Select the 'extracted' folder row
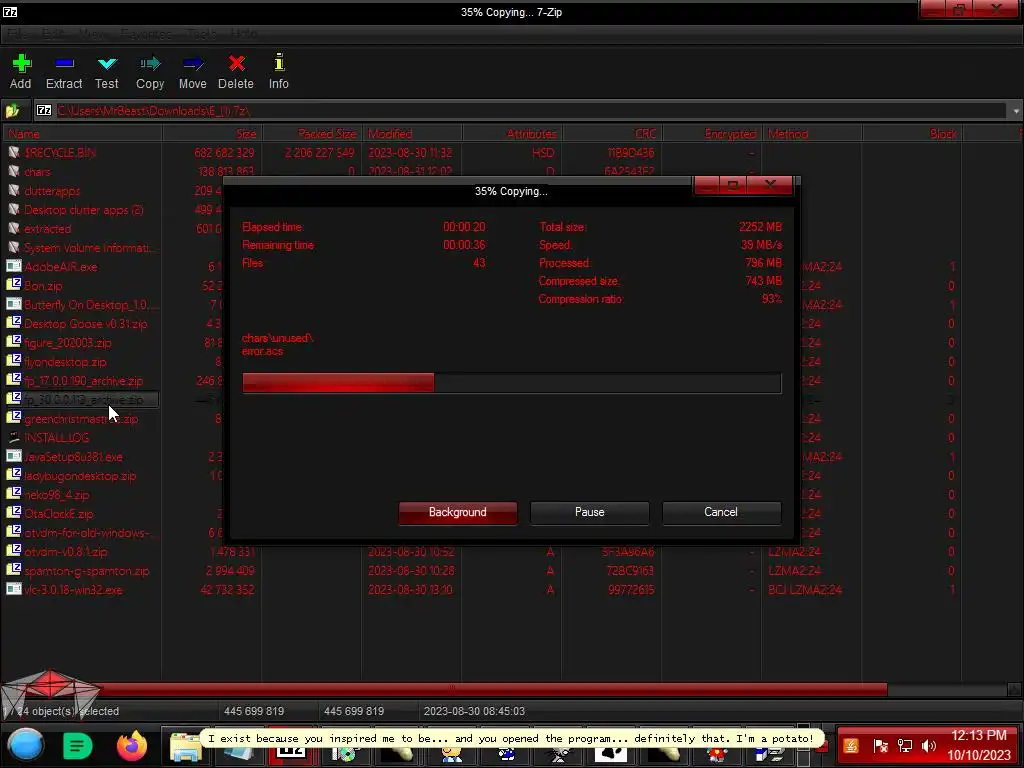1024x768 pixels. pyautogui.click(x=48, y=229)
